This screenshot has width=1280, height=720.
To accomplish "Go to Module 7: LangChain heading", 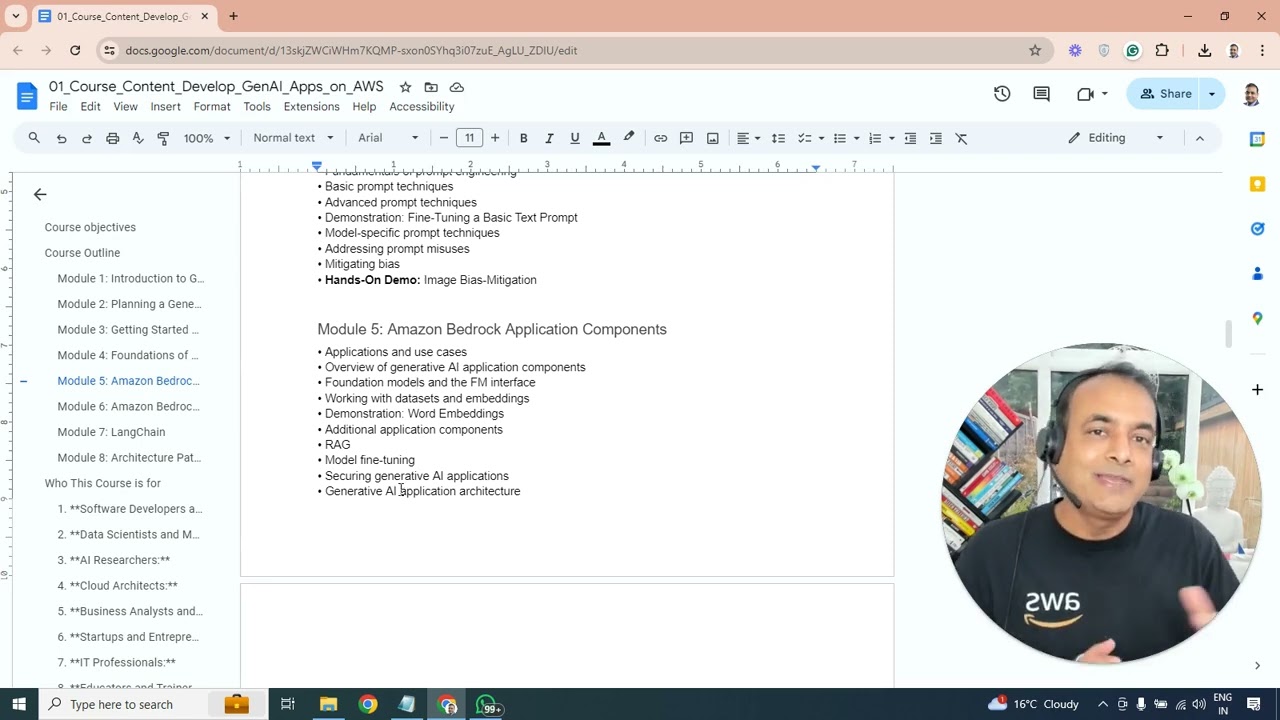I will tap(111, 432).
